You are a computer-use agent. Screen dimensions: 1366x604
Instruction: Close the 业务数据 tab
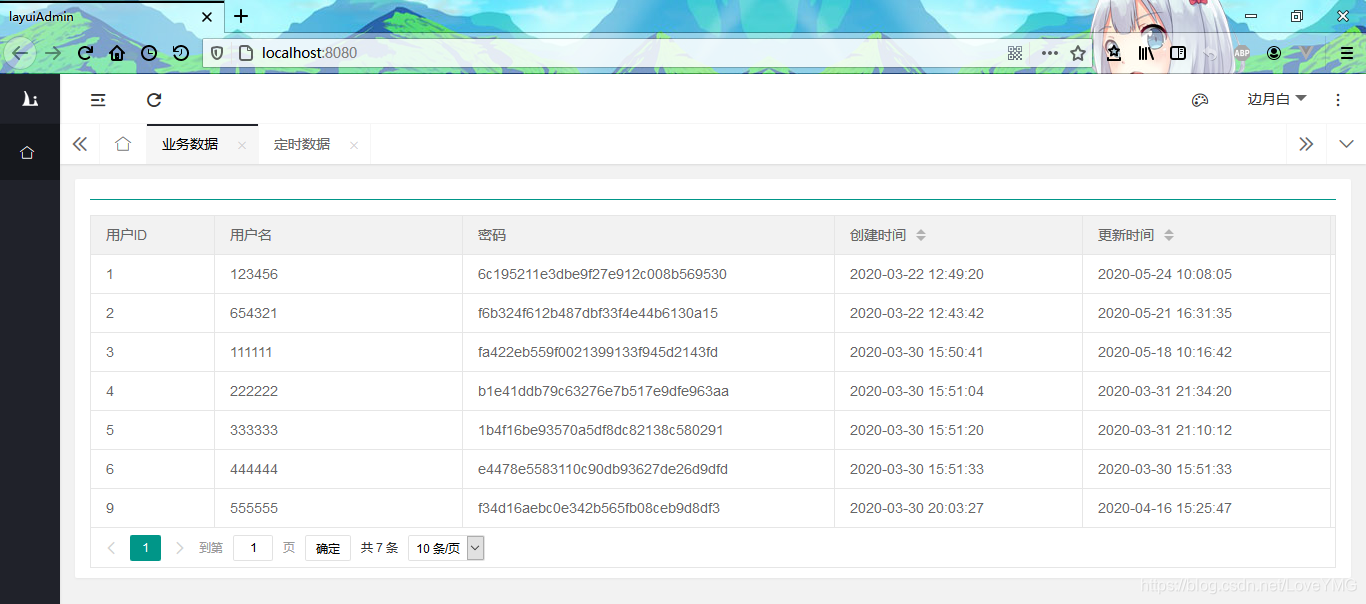(x=242, y=145)
